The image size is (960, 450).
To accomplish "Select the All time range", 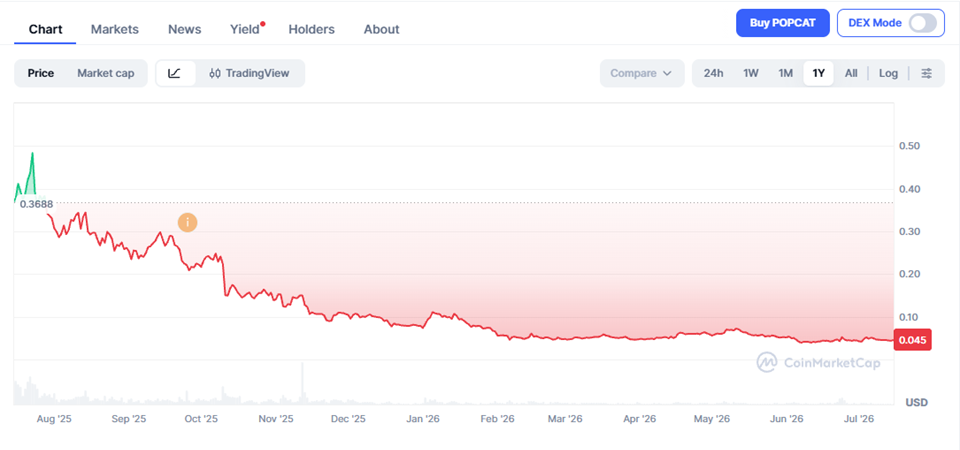I will pos(851,73).
